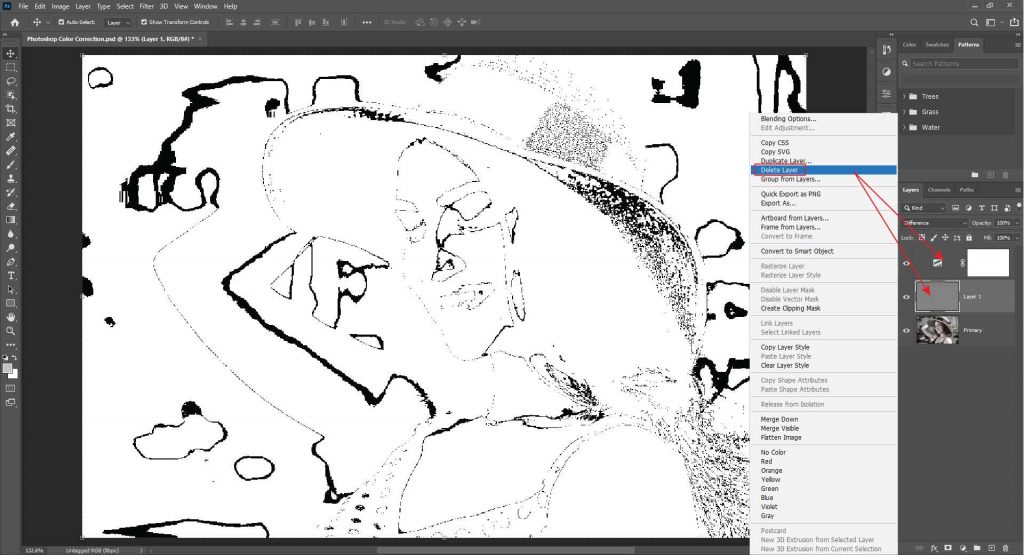Select the Frame tool

point(10,123)
